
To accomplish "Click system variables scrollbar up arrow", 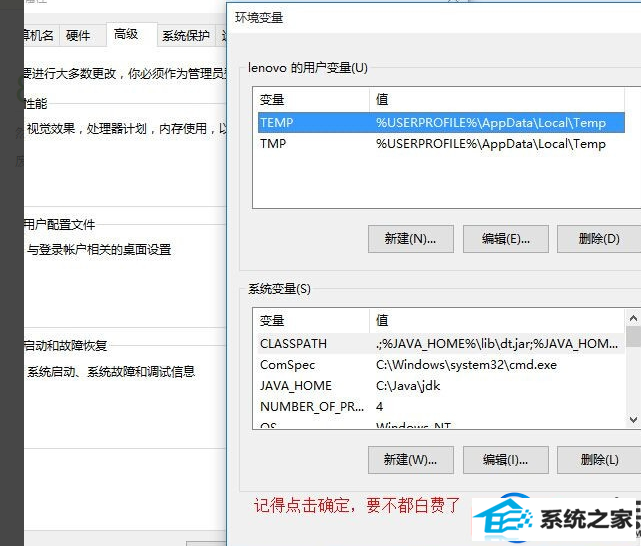I will (x=633, y=320).
